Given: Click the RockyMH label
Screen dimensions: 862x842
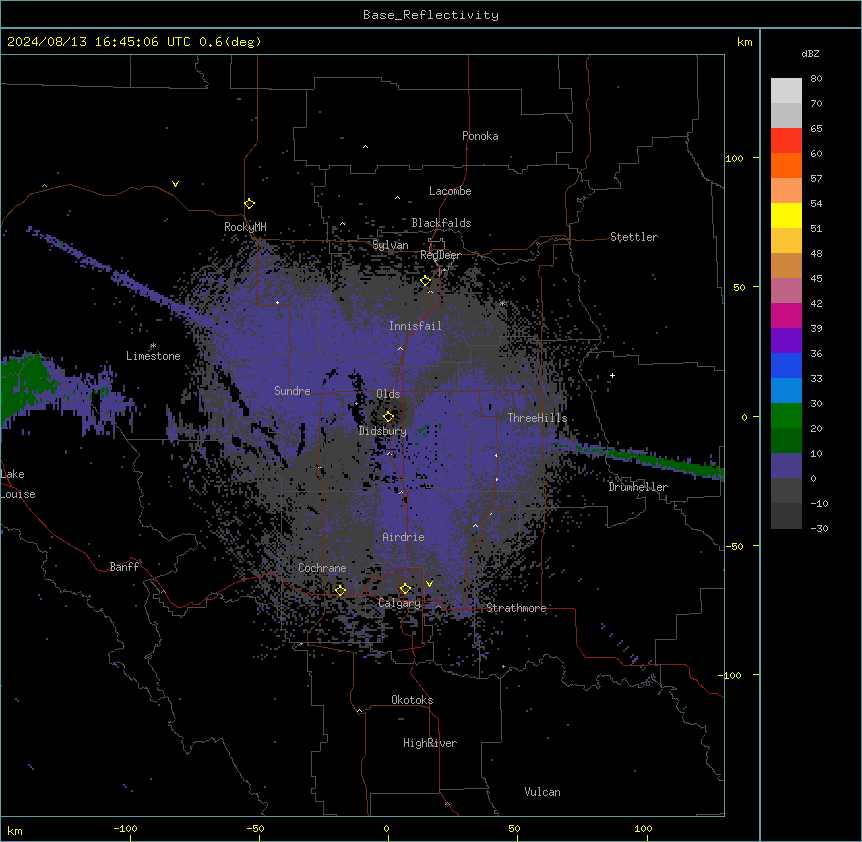Looking at the screenshot, I should (x=245, y=226).
